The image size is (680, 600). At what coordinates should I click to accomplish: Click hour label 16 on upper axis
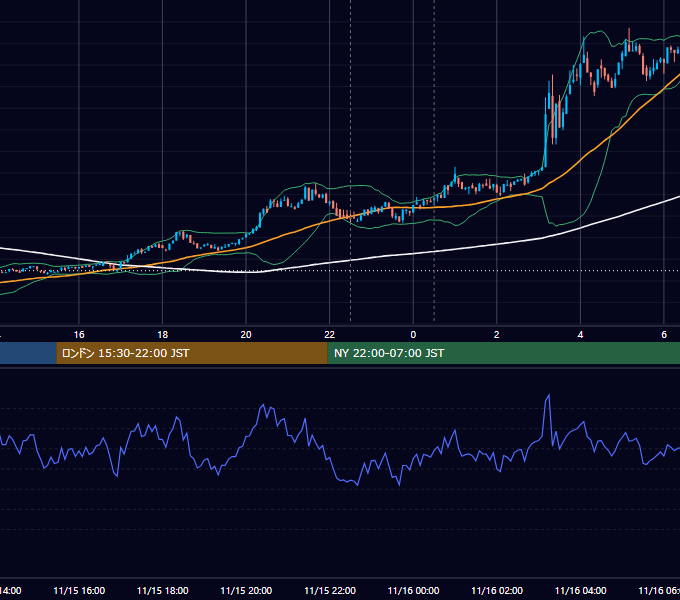[x=79, y=335]
